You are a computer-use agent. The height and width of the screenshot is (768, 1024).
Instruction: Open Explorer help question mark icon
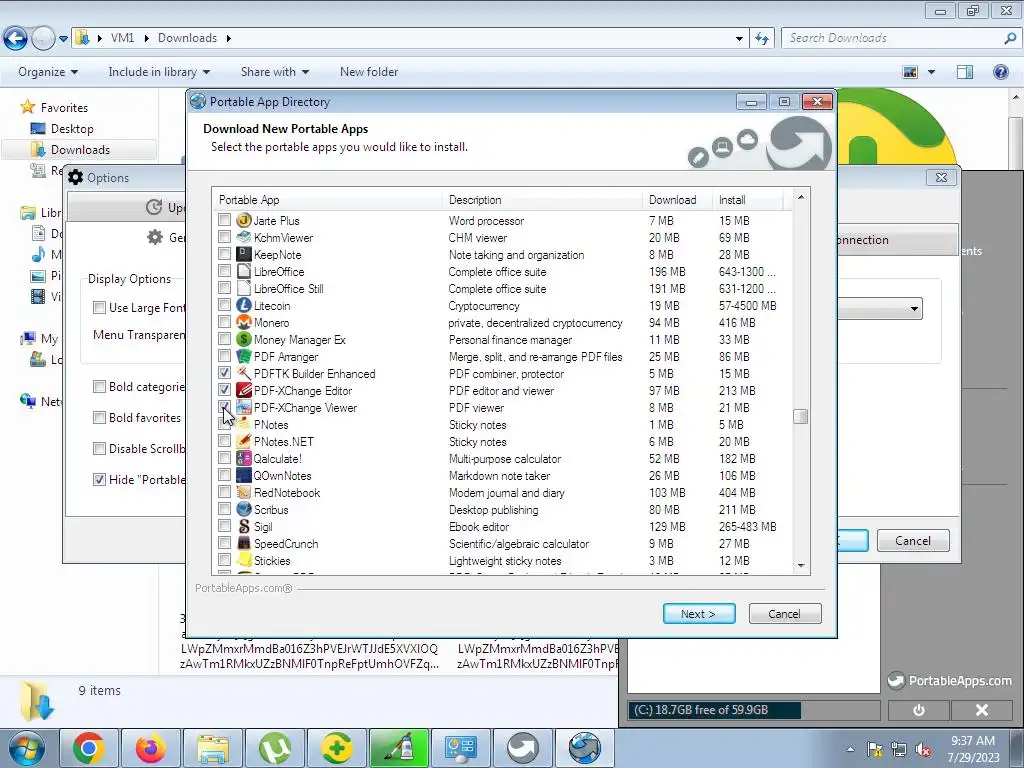(1000, 72)
